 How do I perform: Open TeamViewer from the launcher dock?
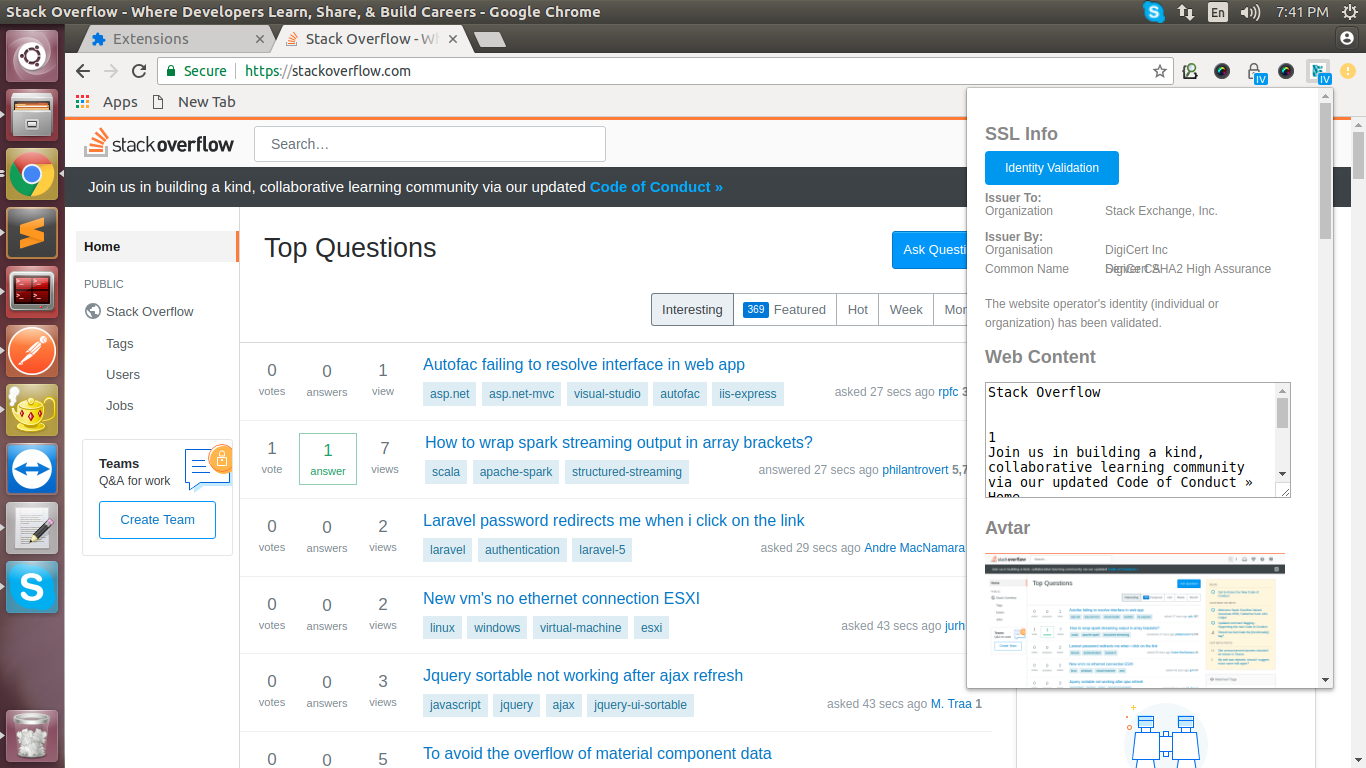point(32,469)
